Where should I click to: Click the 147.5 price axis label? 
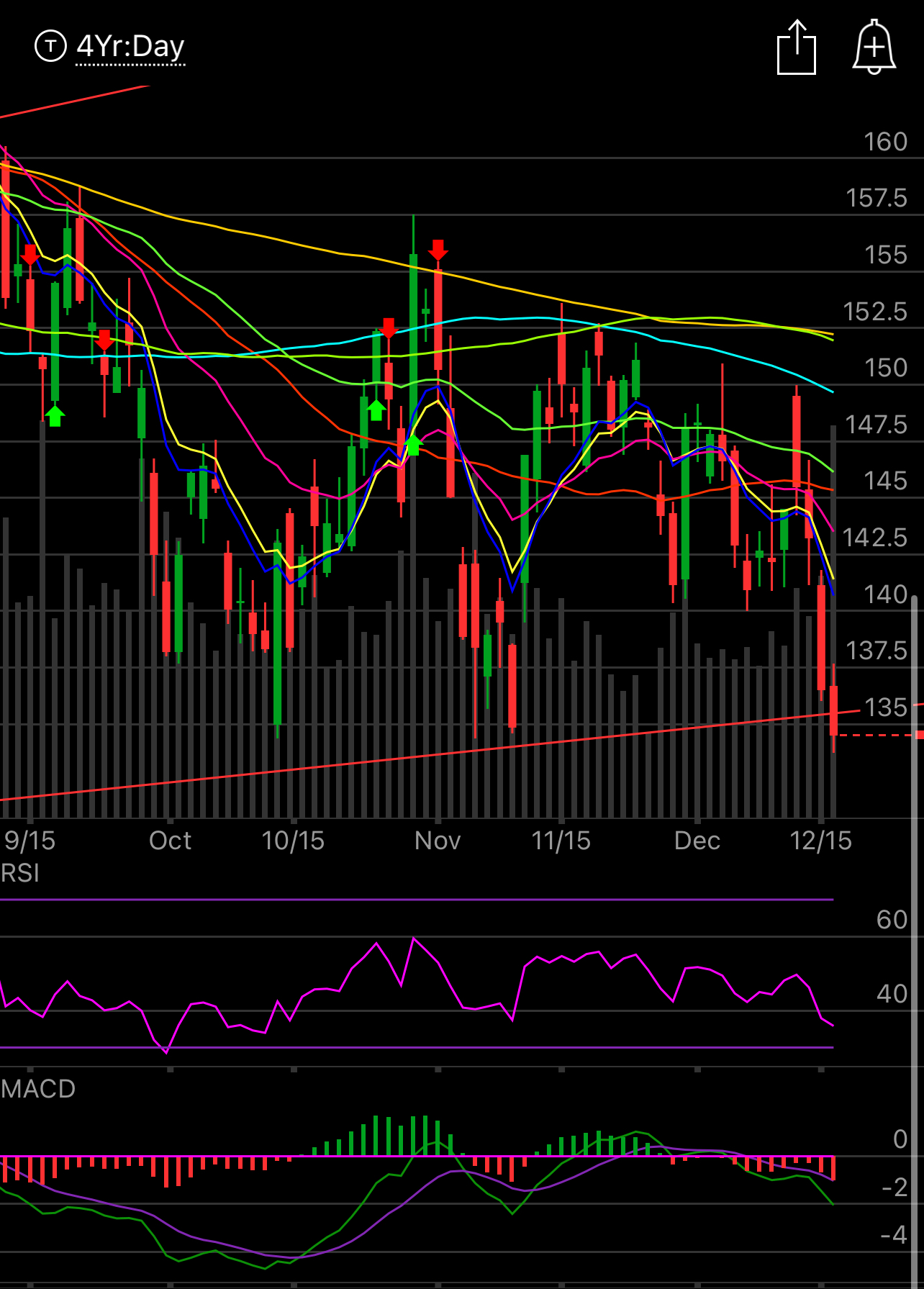tap(876, 425)
